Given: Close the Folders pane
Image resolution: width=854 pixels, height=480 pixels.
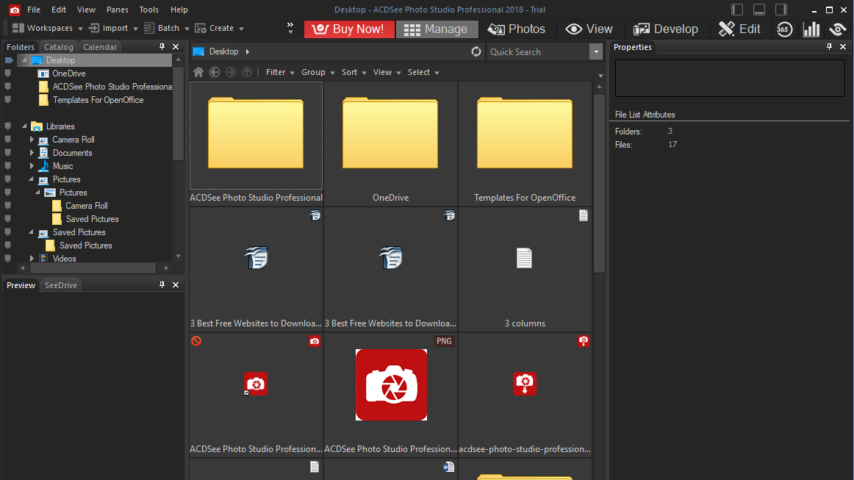Looking at the screenshot, I should pos(175,47).
